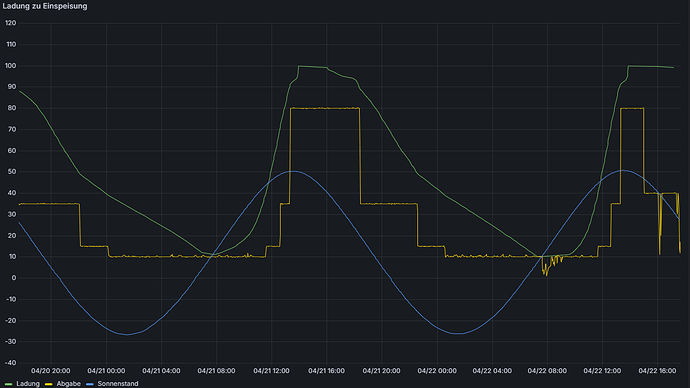Click the -10 y-axis value
This screenshot has width=690, height=388.
11,300
